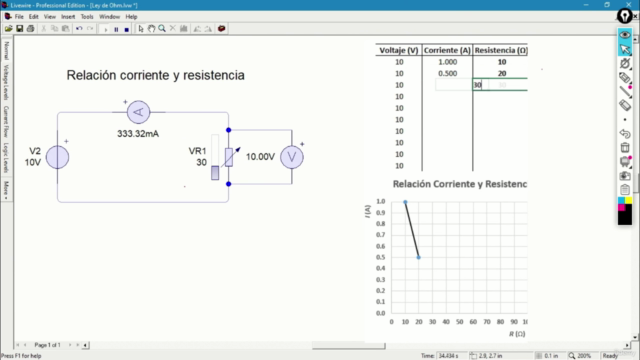Select the highlighter marker tool in annotation bar
This screenshot has width=640, height=360.
point(625,78)
